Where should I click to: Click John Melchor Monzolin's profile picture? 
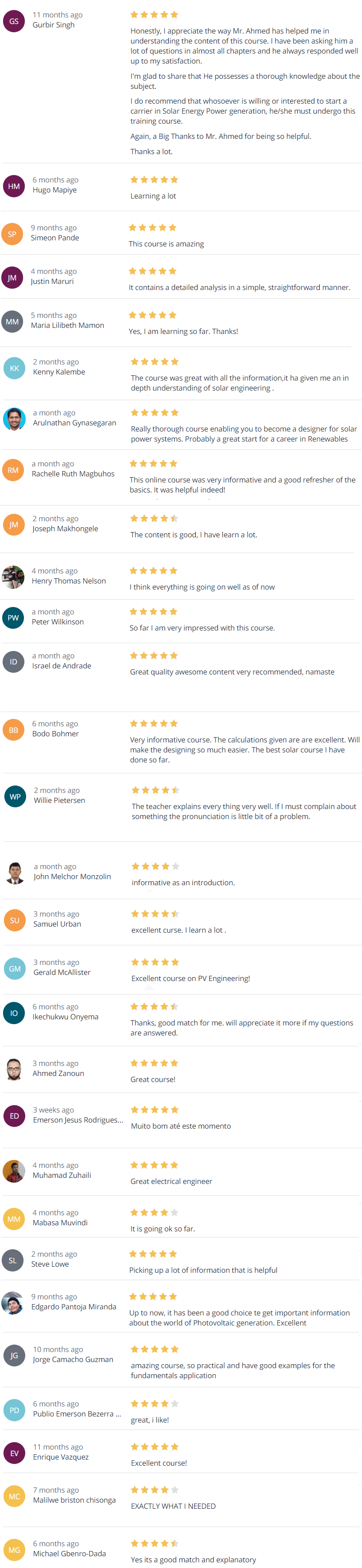[x=15, y=872]
